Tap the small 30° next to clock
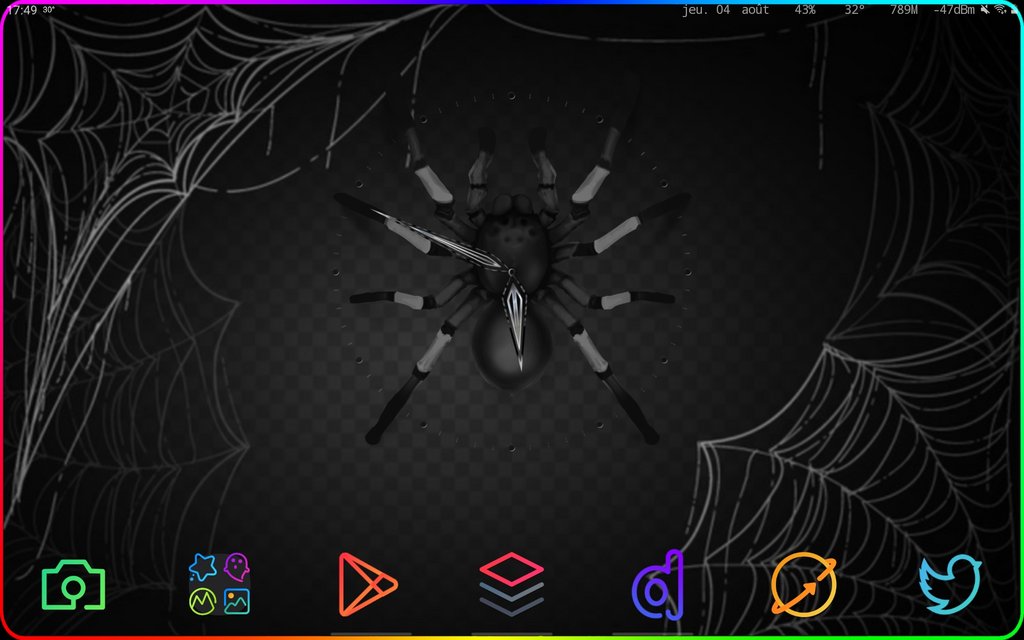 click(49, 9)
